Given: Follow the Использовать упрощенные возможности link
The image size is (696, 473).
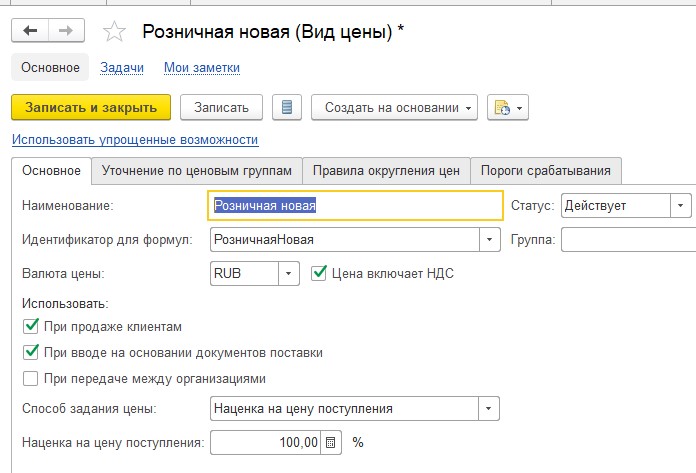Looking at the screenshot, I should coord(135,140).
